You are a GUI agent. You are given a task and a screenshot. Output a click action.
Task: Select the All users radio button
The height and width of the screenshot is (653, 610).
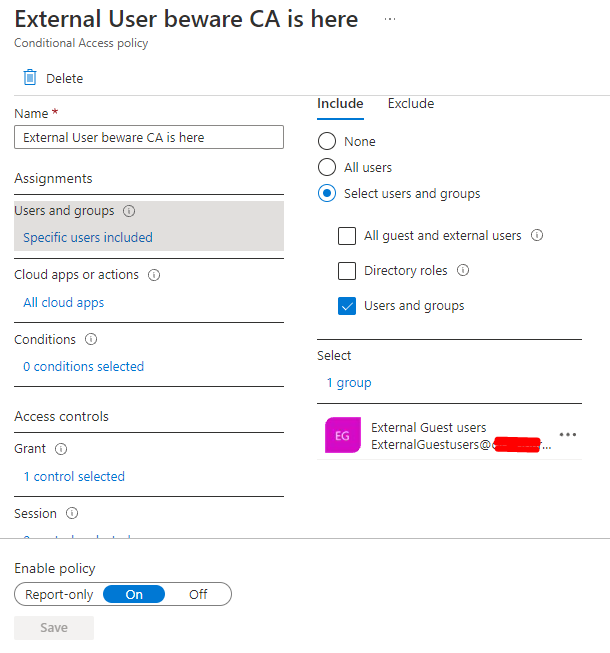pyautogui.click(x=327, y=168)
